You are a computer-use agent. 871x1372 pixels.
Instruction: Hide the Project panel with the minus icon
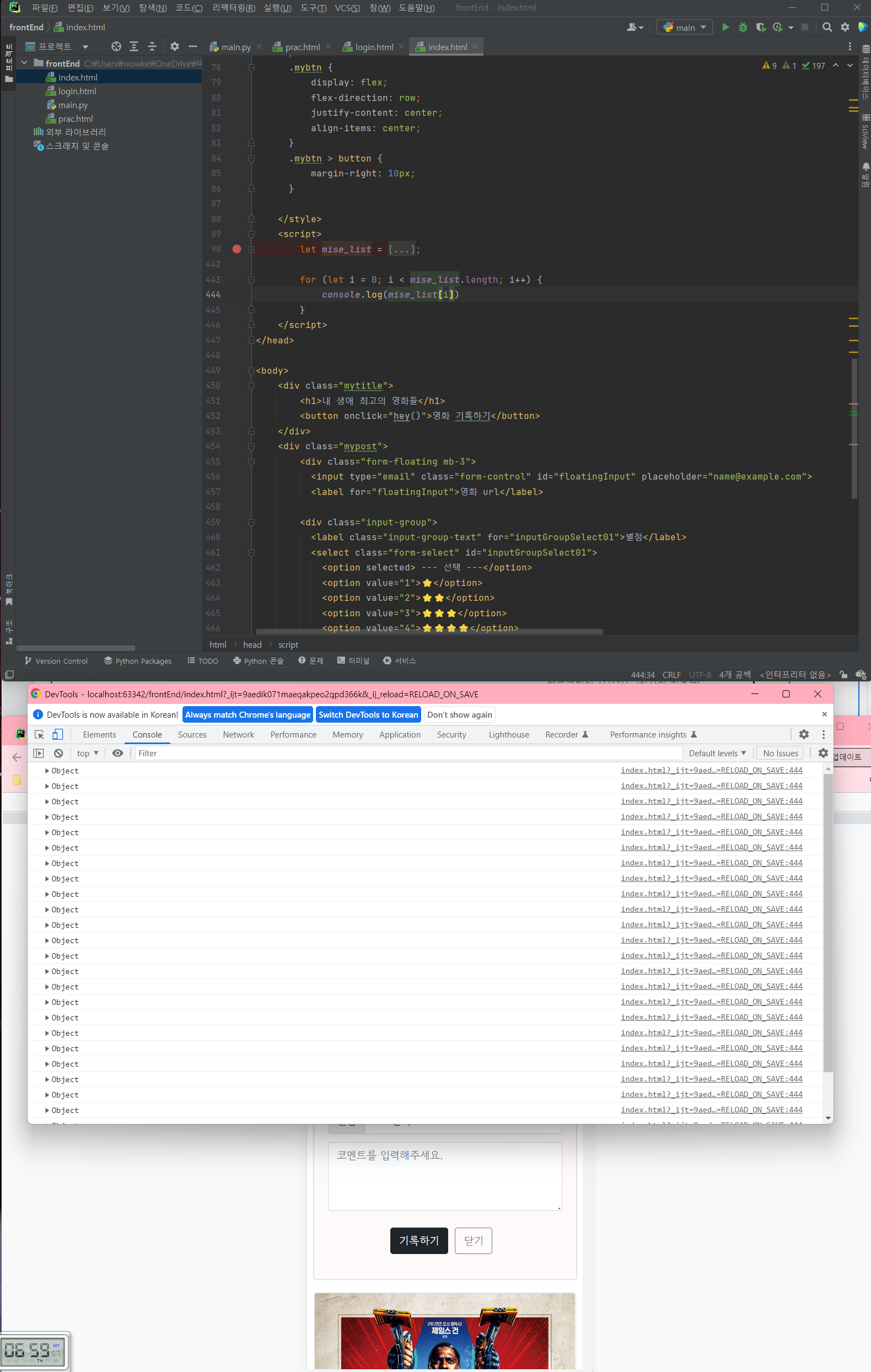coord(192,47)
